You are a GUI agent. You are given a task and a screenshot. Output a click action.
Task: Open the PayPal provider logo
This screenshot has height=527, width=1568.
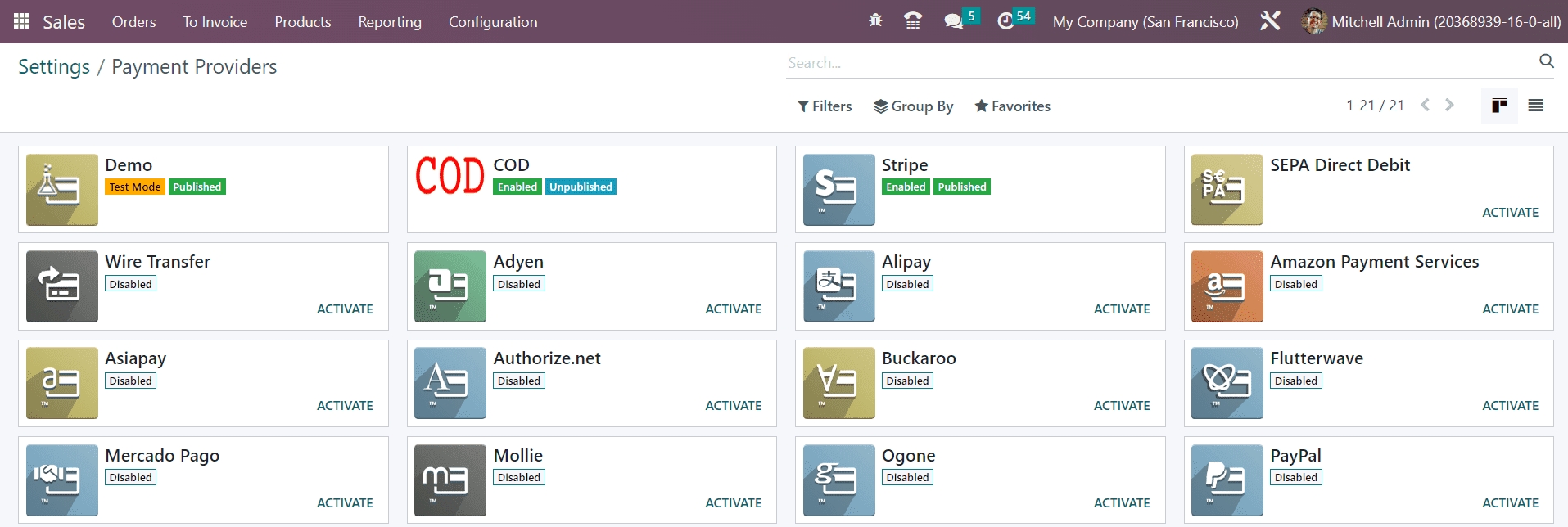pos(1227,480)
